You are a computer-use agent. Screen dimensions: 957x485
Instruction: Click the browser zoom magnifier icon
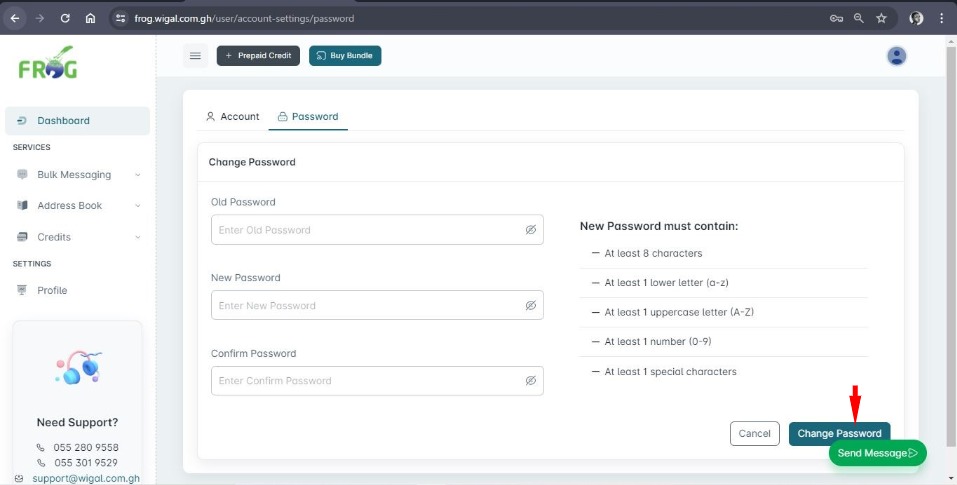(x=858, y=18)
